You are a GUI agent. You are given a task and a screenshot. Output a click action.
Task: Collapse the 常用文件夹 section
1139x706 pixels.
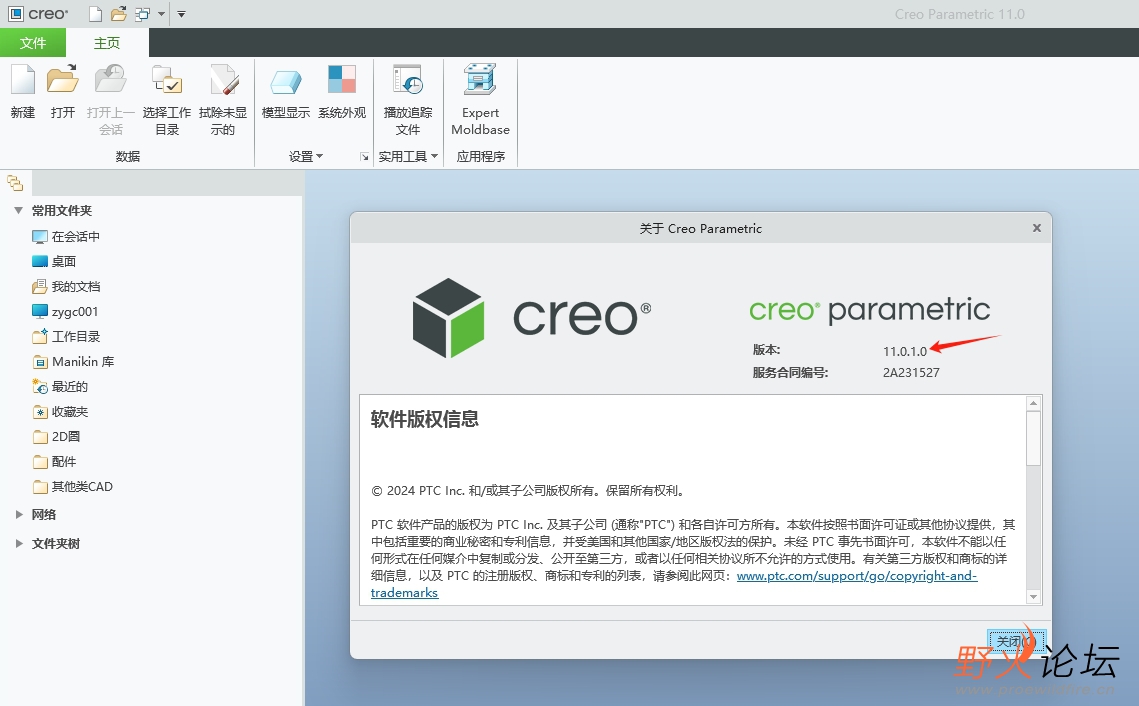coord(19,211)
